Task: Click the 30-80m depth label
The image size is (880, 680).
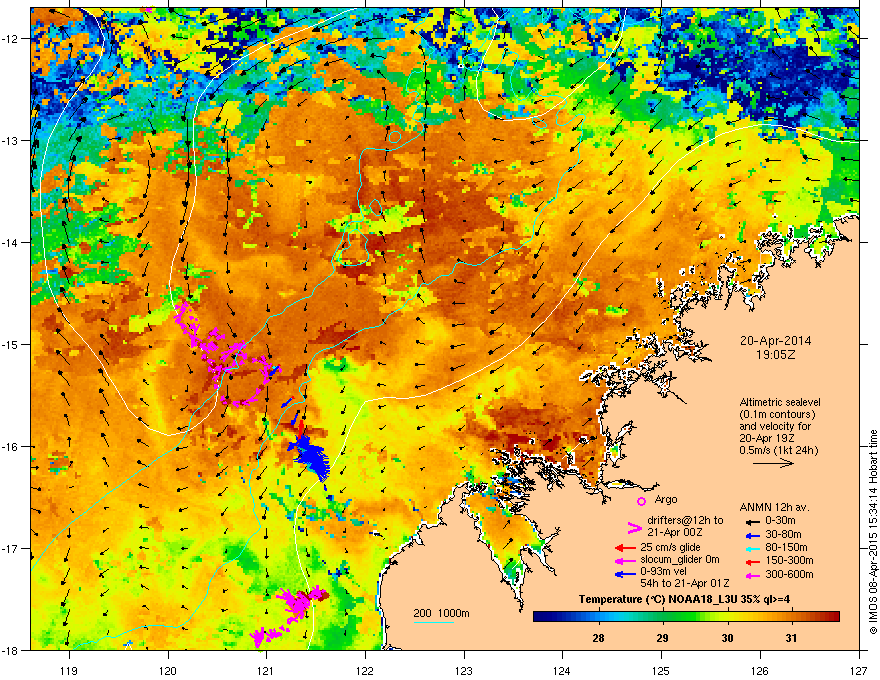Action: tap(783, 535)
